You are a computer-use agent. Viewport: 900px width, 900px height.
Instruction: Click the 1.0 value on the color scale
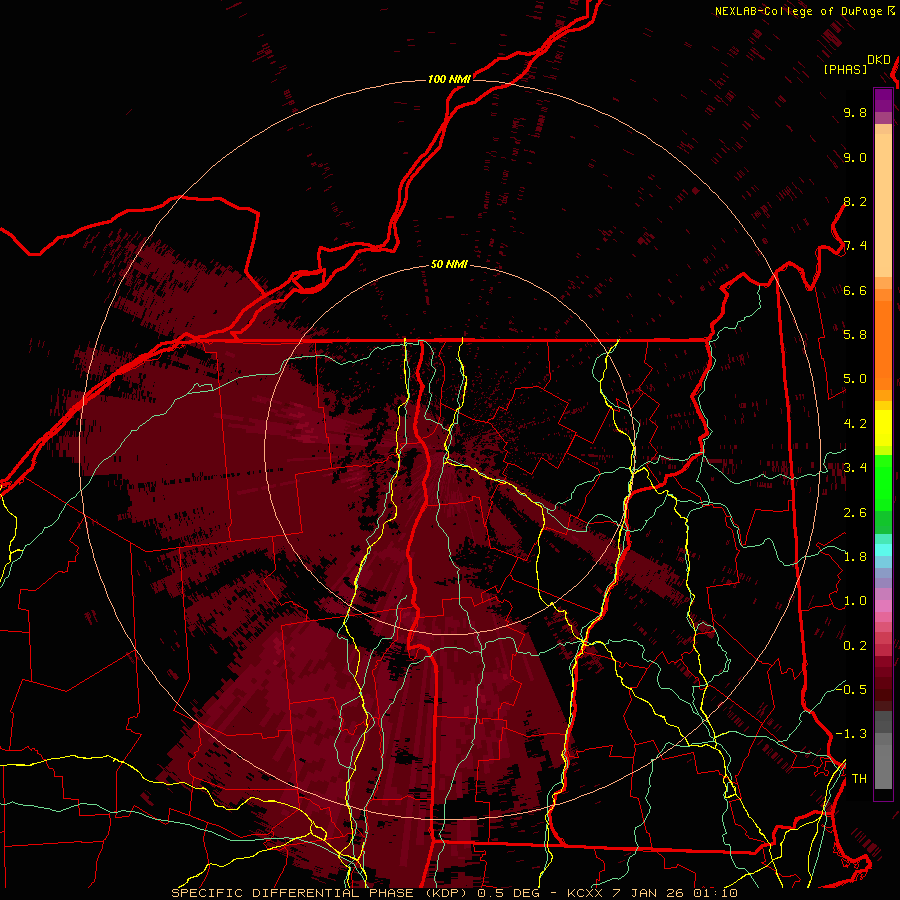(855, 602)
